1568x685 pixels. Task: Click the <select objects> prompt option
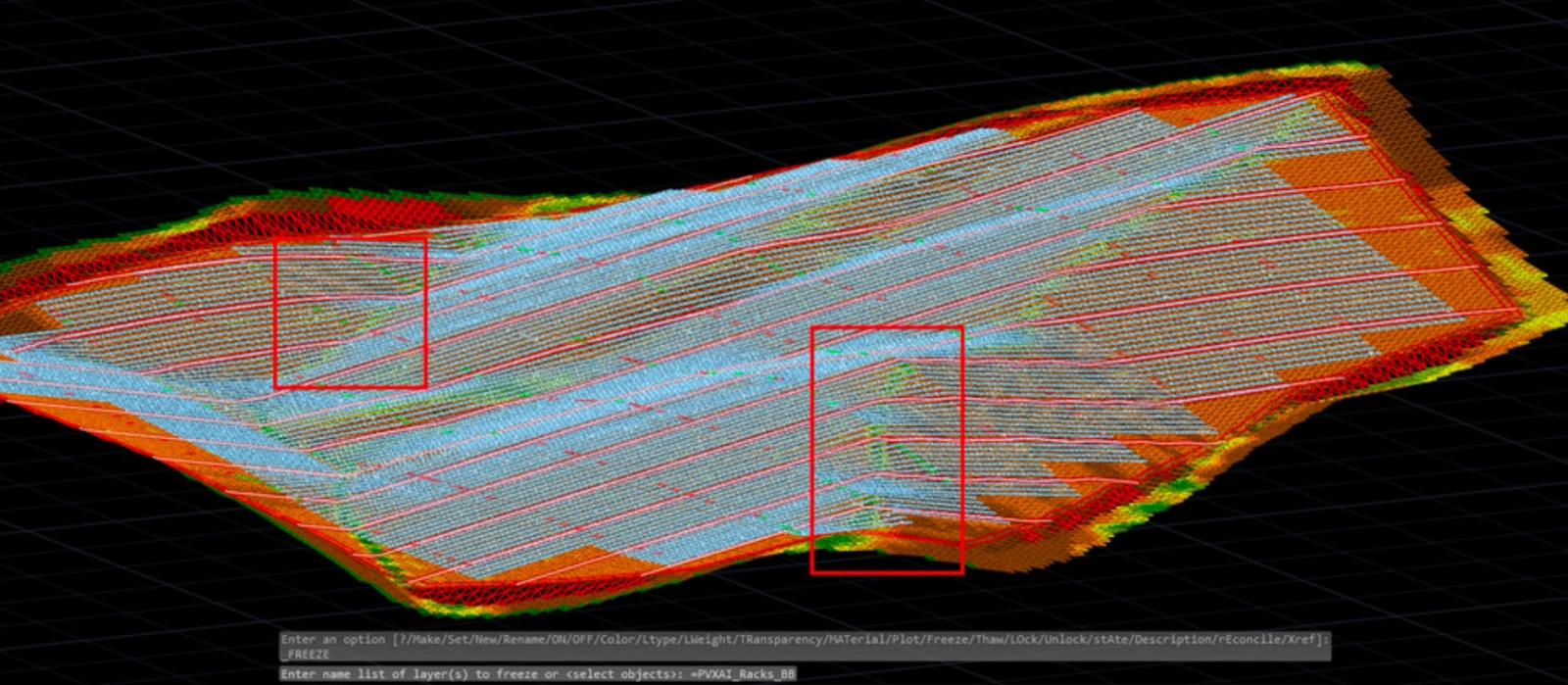620,674
